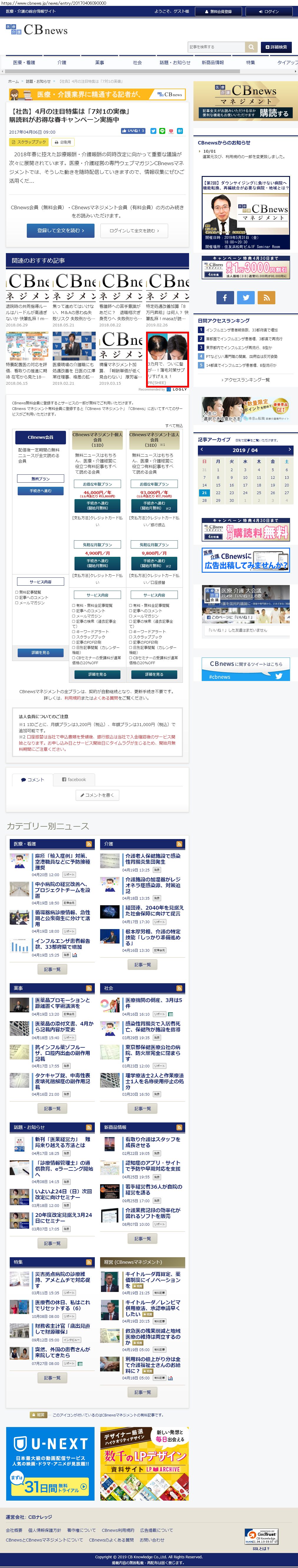
Task: Select 特集 in main navigation
Action: (x=251, y=63)
